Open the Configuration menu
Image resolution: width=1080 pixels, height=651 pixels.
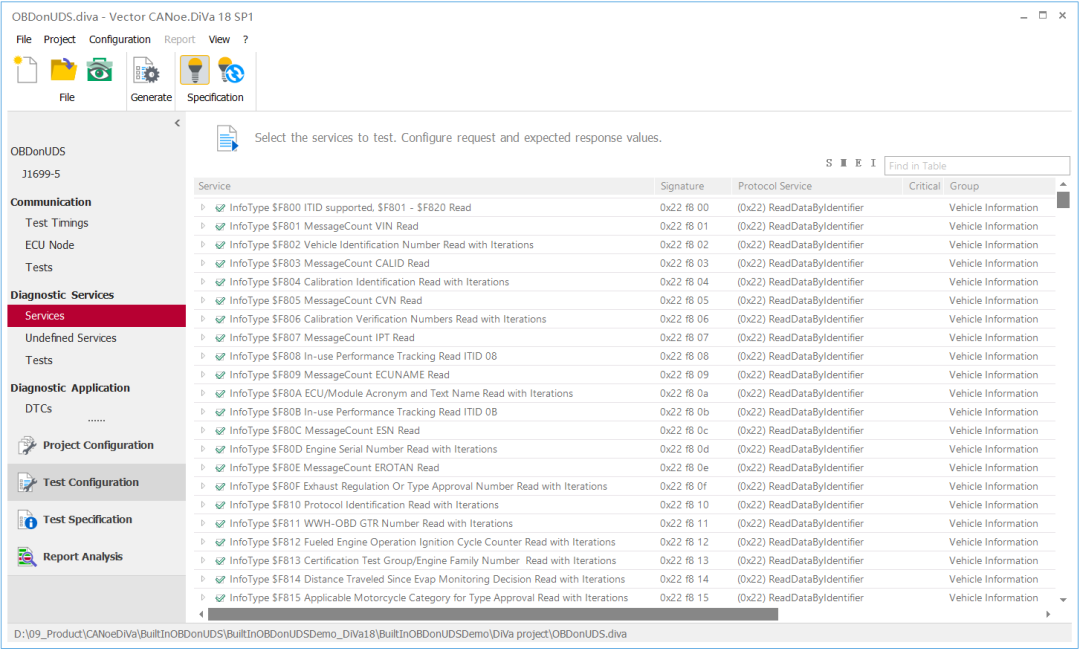[119, 40]
